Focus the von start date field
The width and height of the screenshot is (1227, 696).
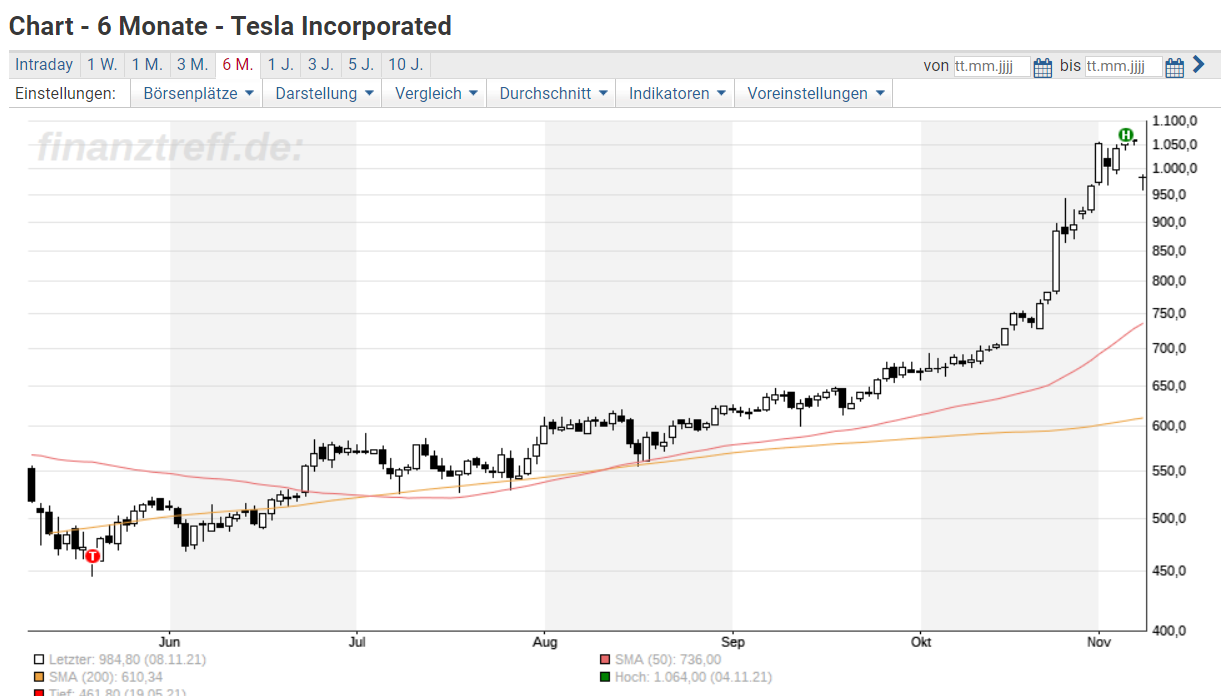[x=991, y=67]
